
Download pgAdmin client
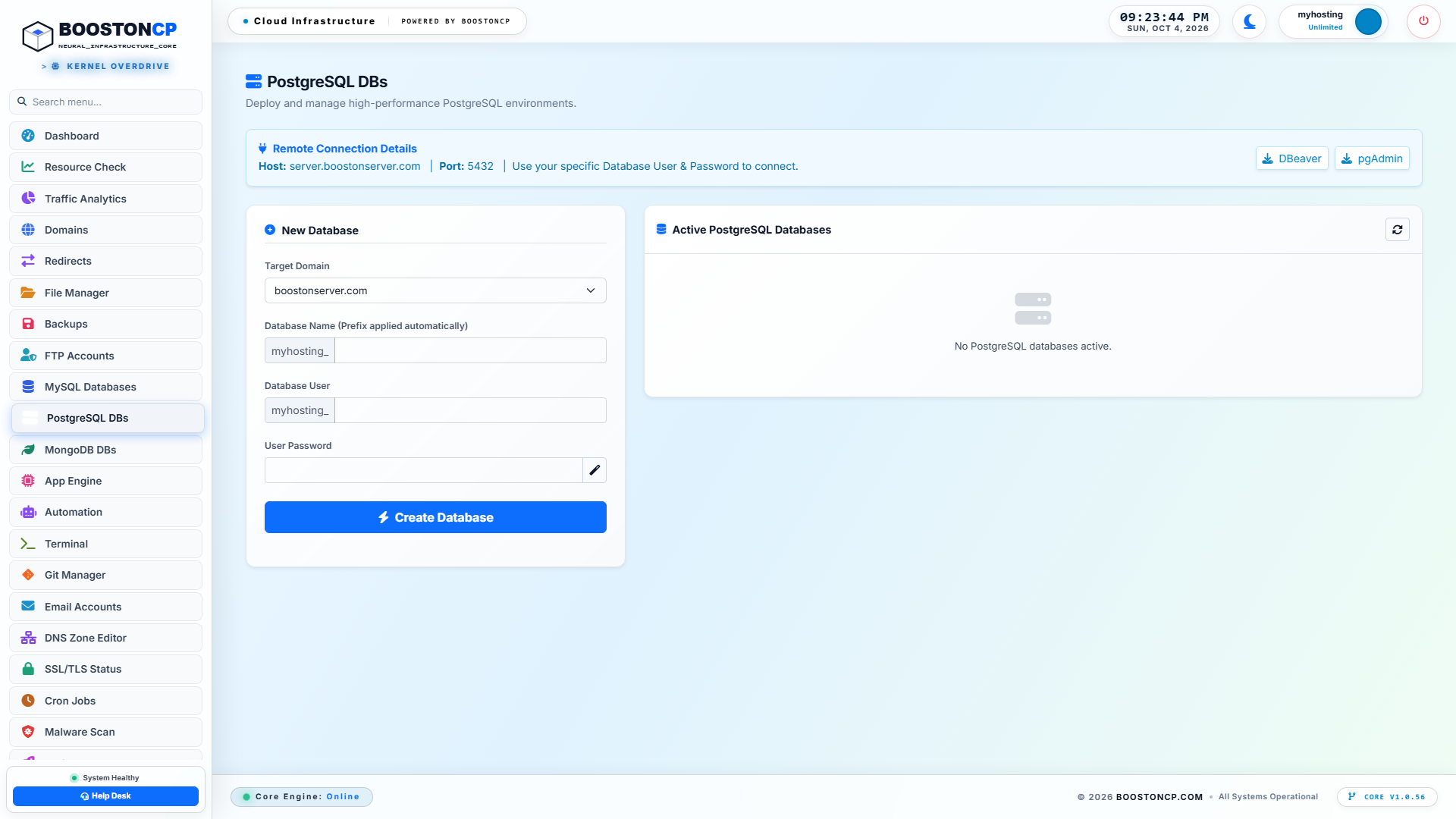[x=1372, y=158]
